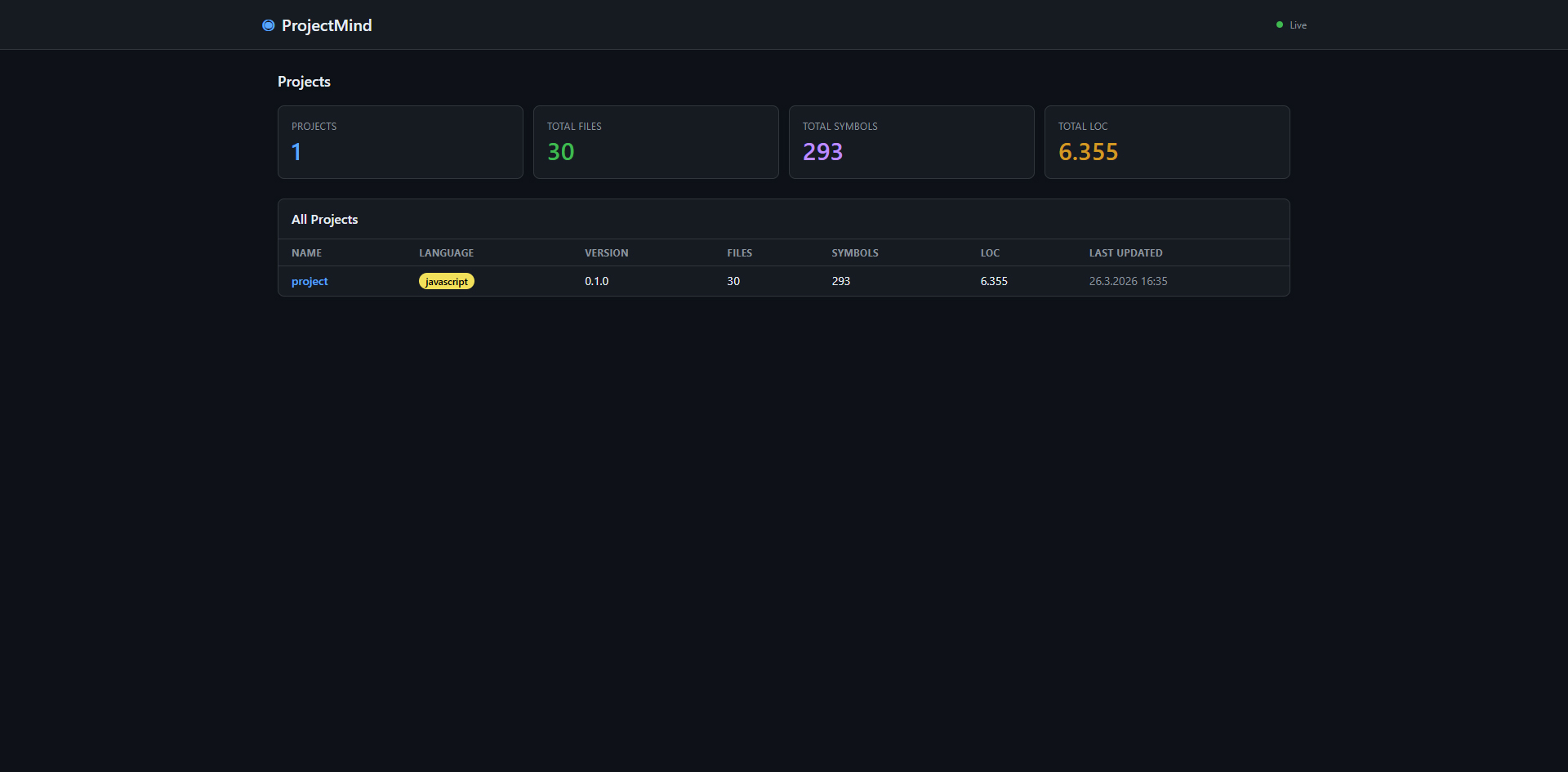Click the green Live status dot
This screenshot has width=1568, height=772.
point(1279,25)
